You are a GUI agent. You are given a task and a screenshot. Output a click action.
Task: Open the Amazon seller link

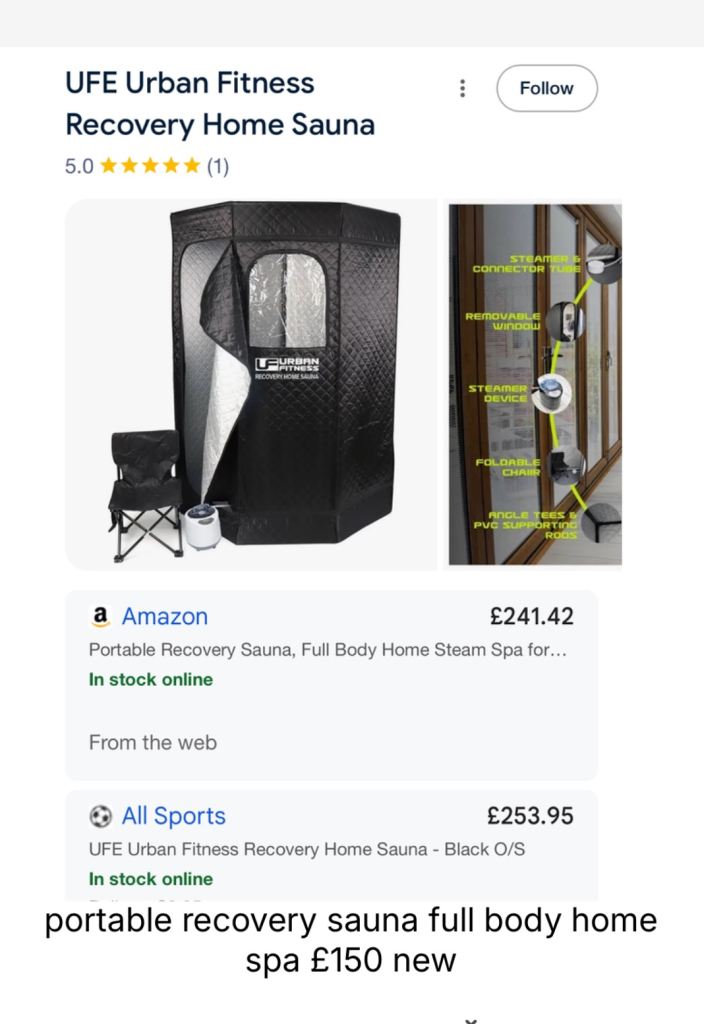click(165, 616)
